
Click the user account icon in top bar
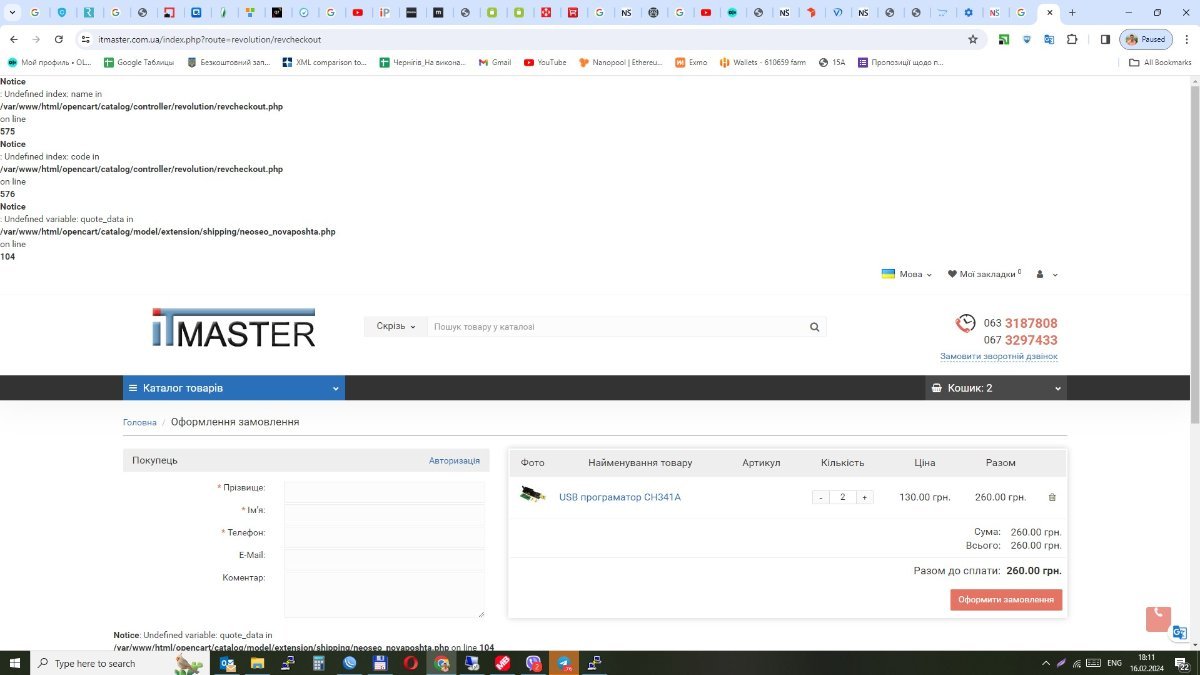pos(1040,274)
